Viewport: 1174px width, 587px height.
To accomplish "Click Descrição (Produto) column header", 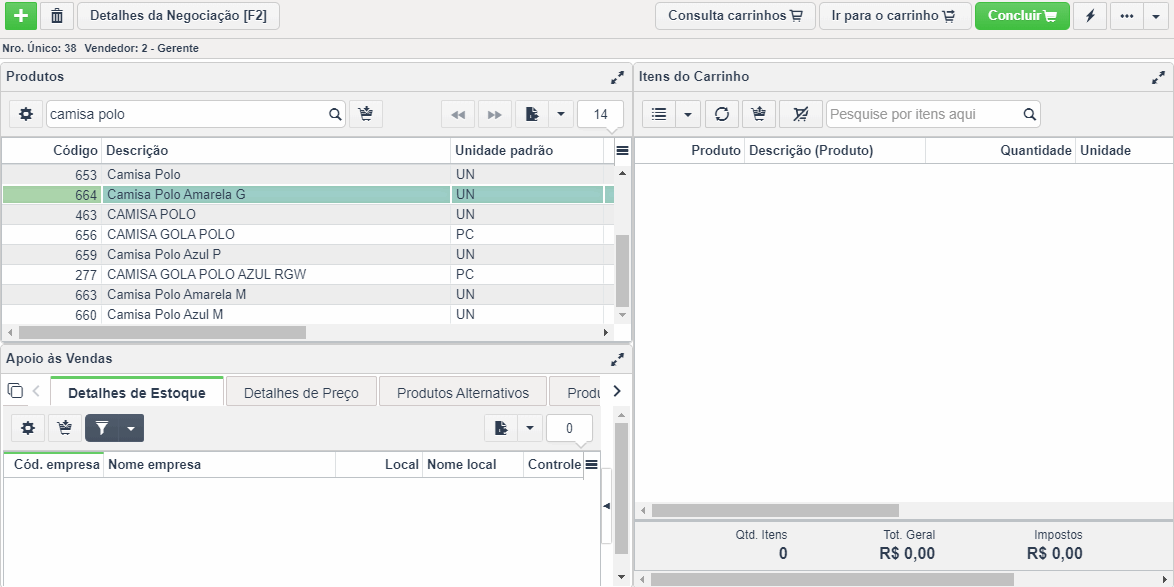I will point(835,150).
